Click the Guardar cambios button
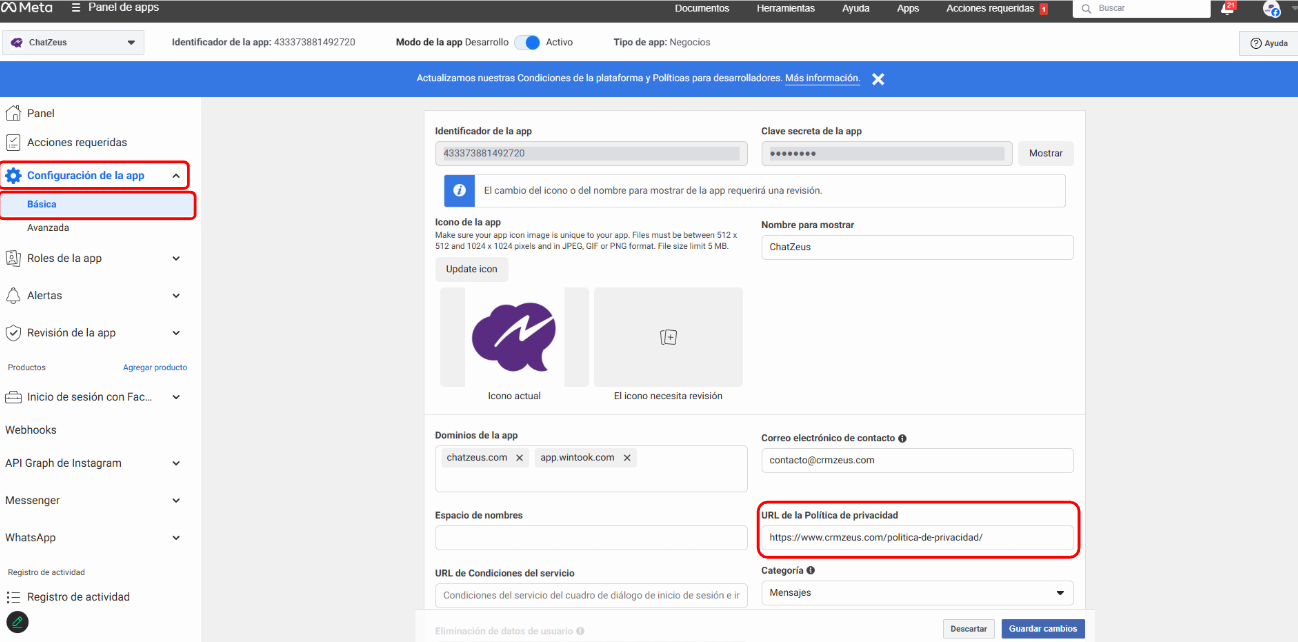Screen dimensions: 1298x642 pos(1042,629)
